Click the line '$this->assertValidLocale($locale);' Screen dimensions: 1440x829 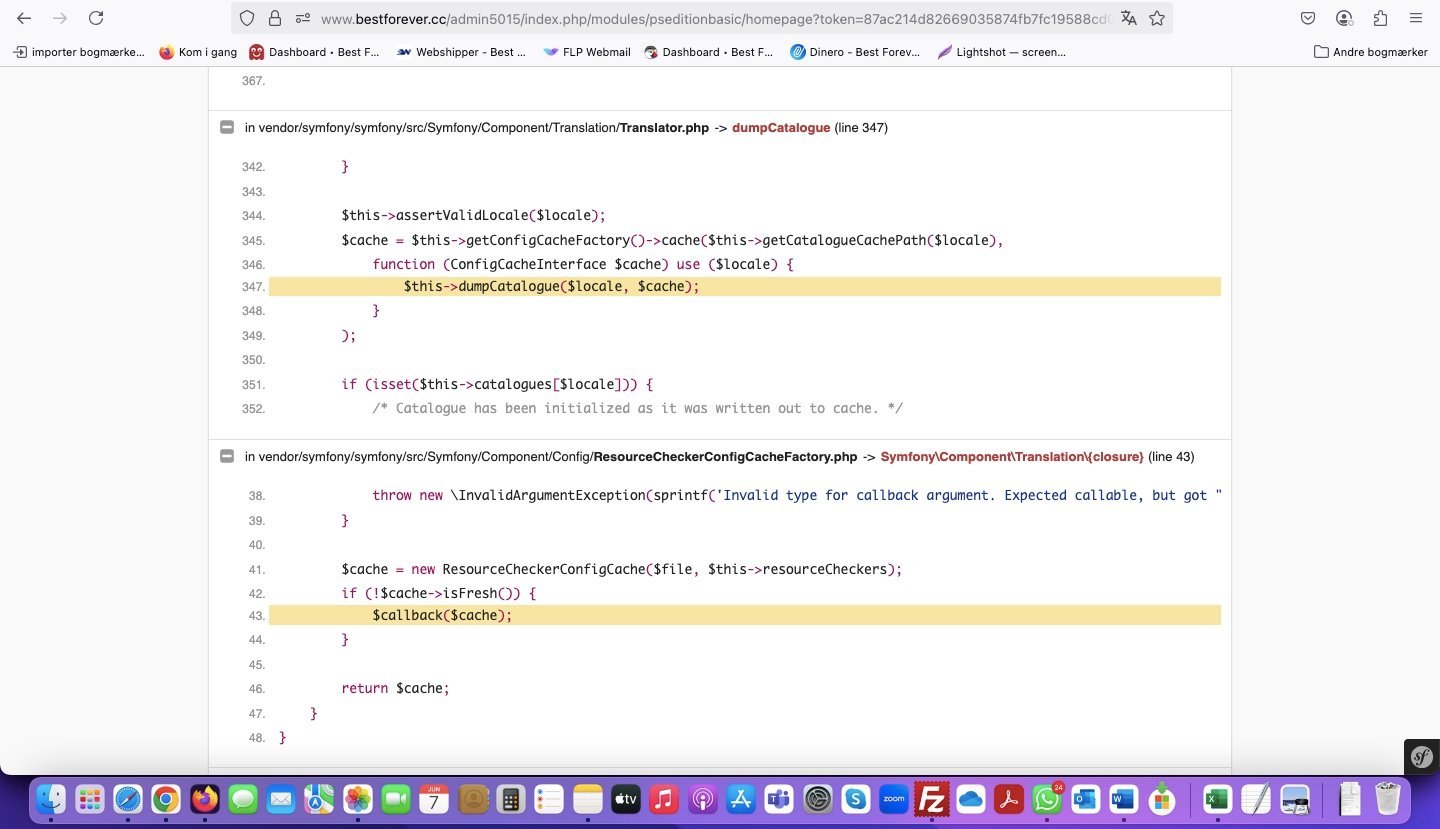pyautogui.click(x=474, y=216)
